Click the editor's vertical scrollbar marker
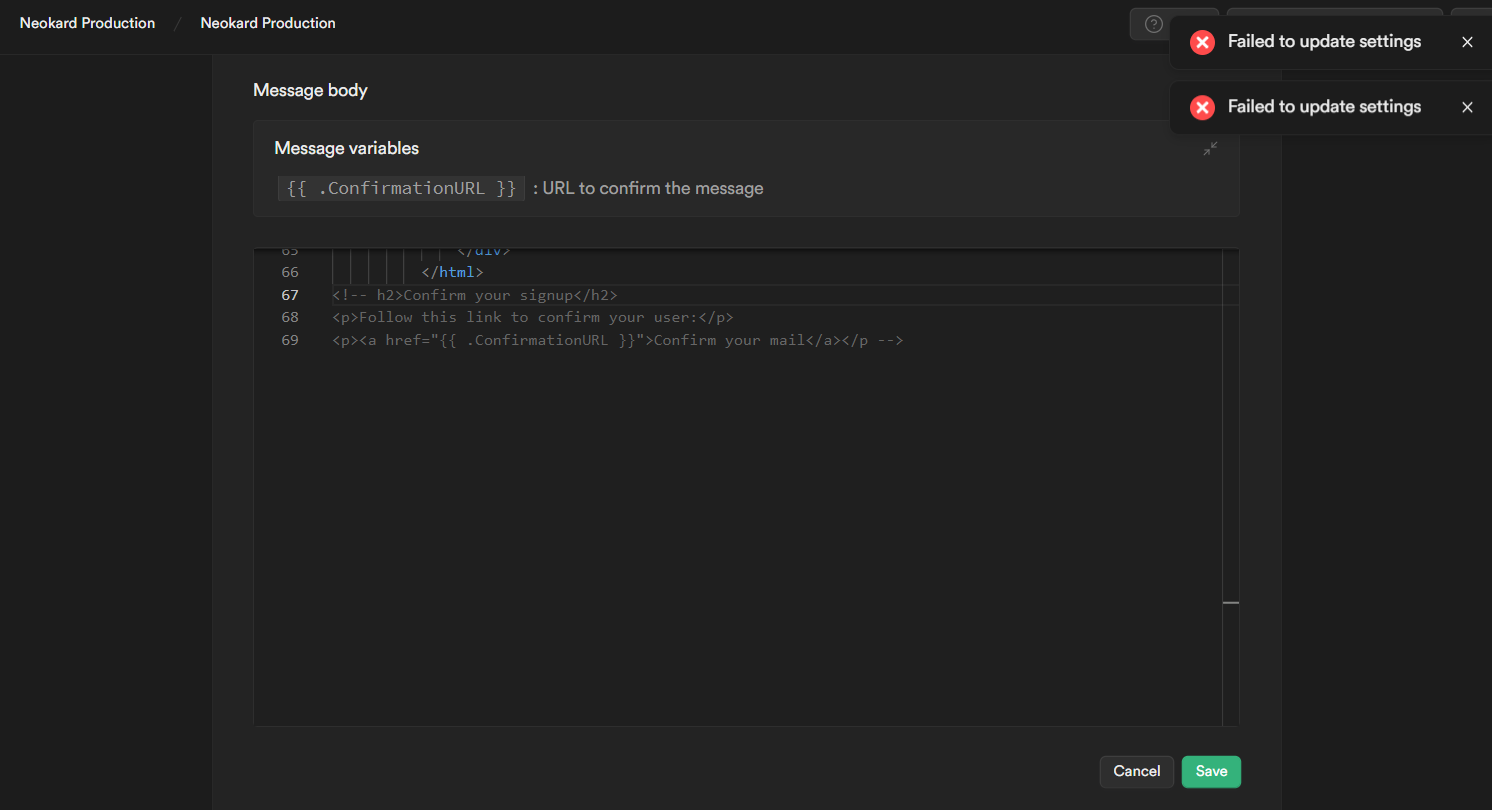The width and height of the screenshot is (1492, 810). pos(1230,603)
